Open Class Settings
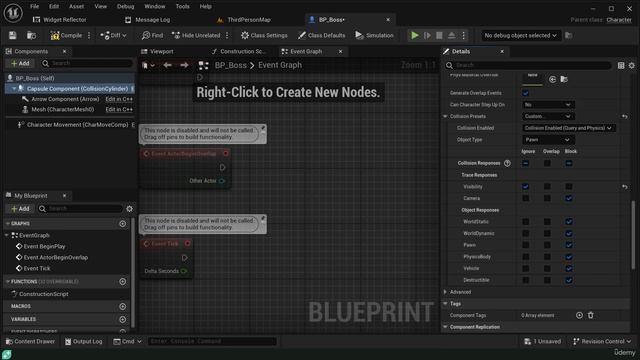 coord(264,36)
